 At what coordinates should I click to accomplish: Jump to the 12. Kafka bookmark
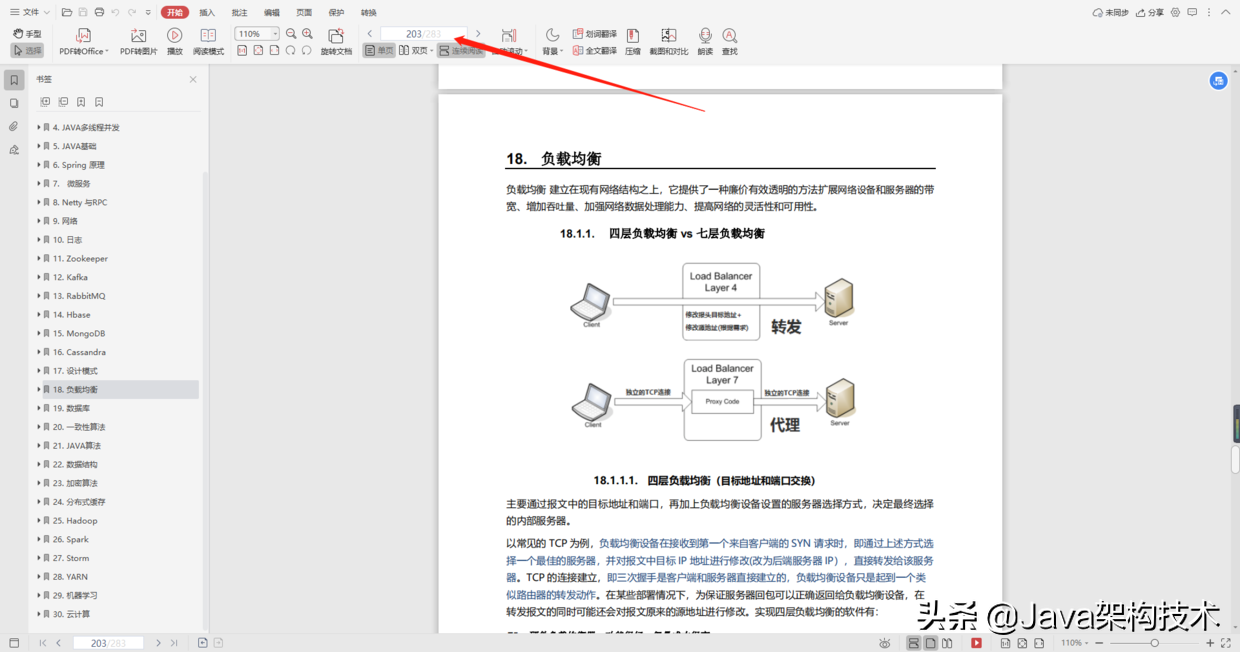[x=70, y=277]
